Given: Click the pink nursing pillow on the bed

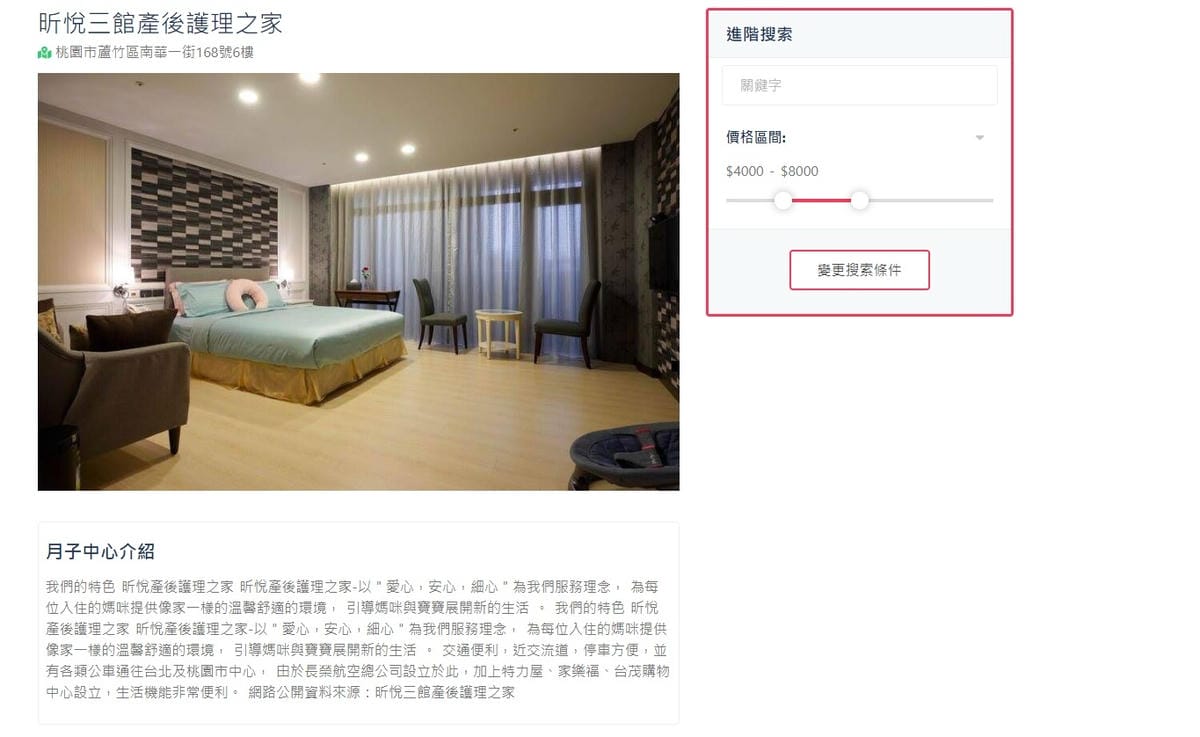Looking at the screenshot, I should [244, 294].
